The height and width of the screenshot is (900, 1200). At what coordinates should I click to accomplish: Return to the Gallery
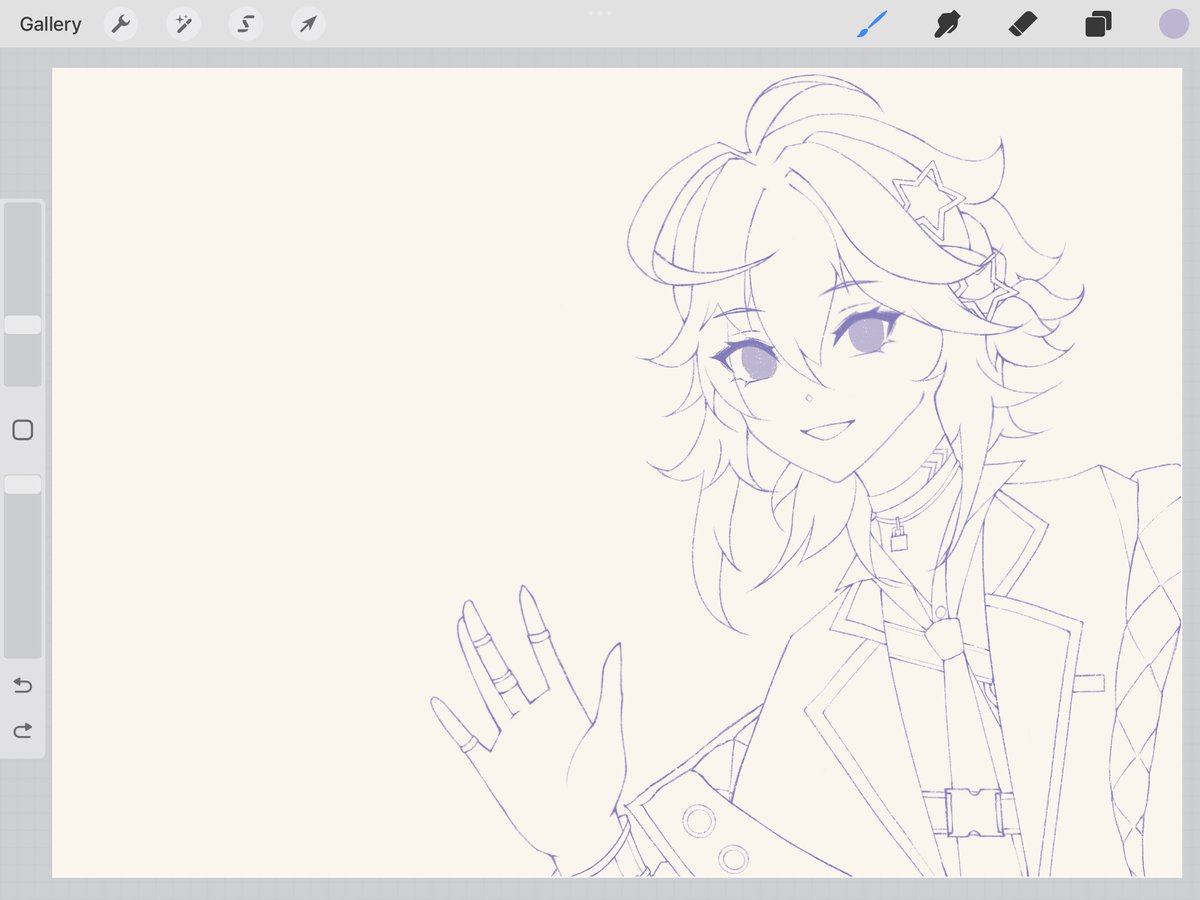point(50,24)
